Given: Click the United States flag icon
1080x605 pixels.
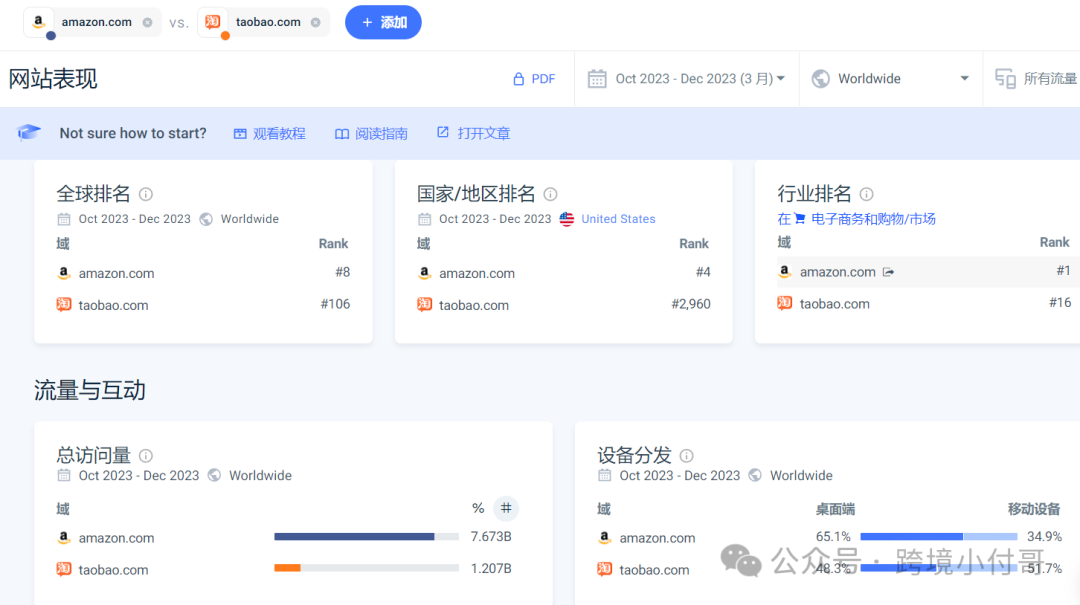Looking at the screenshot, I should click(x=567, y=219).
